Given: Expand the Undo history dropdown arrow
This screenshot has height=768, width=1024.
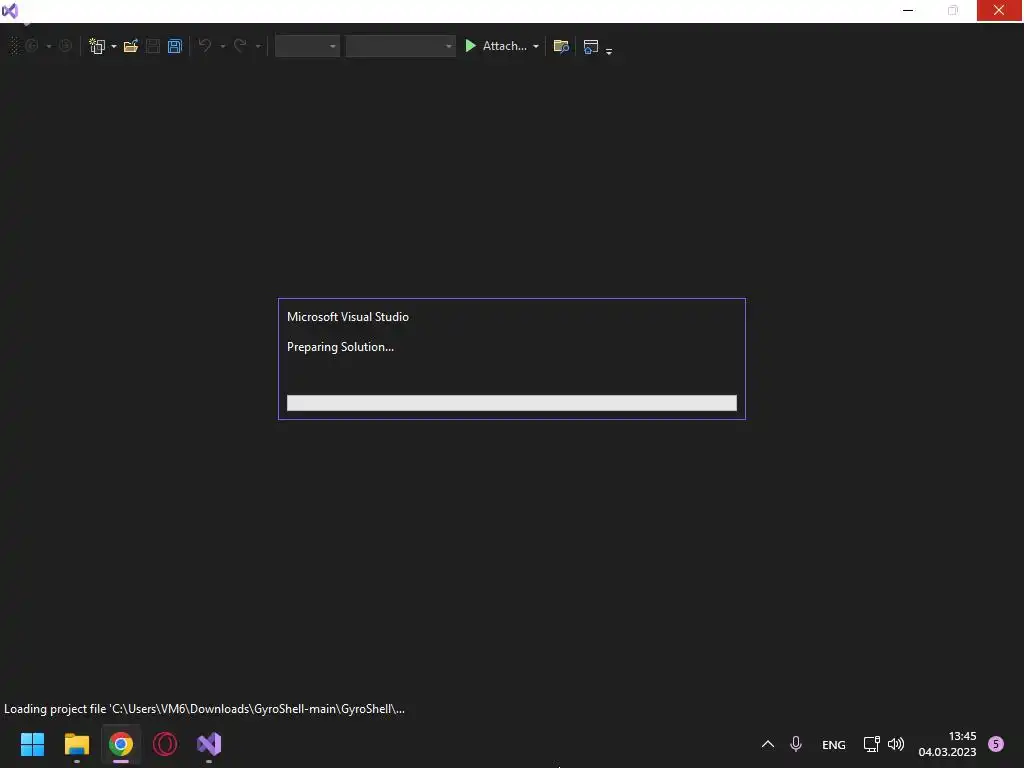Looking at the screenshot, I should (223, 46).
